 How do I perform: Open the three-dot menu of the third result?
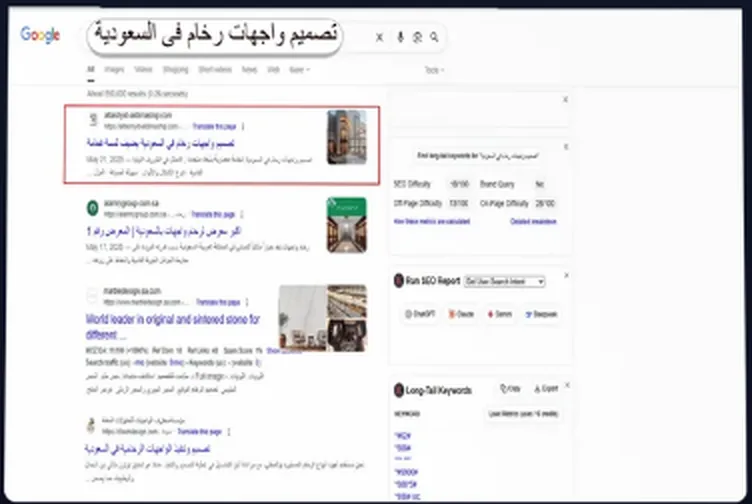tap(247, 302)
